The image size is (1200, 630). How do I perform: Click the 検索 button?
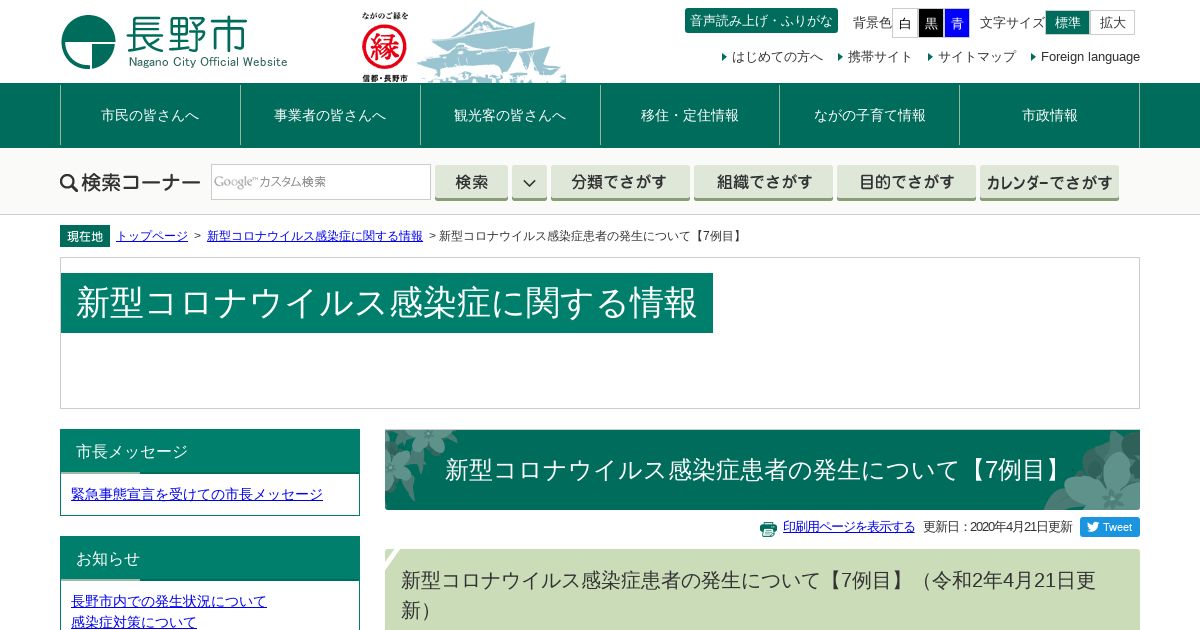(472, 182)
